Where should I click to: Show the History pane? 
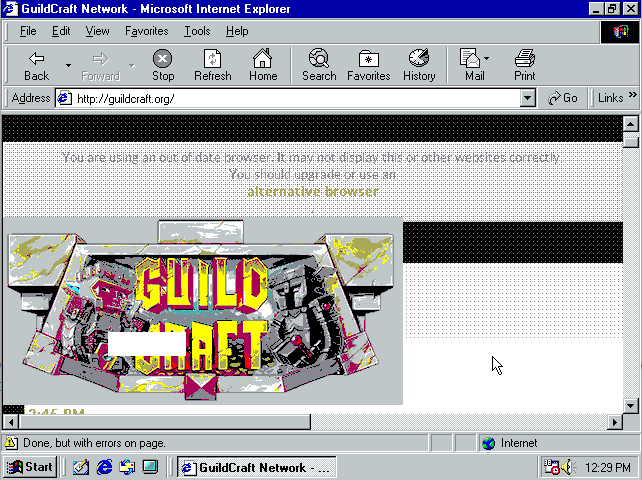(x=419, y=66)
